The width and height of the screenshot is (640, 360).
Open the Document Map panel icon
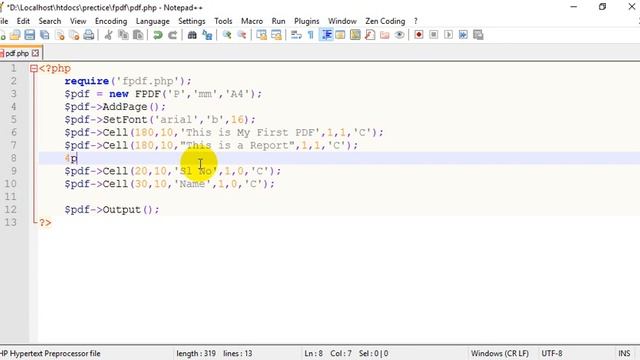(355, 35)
